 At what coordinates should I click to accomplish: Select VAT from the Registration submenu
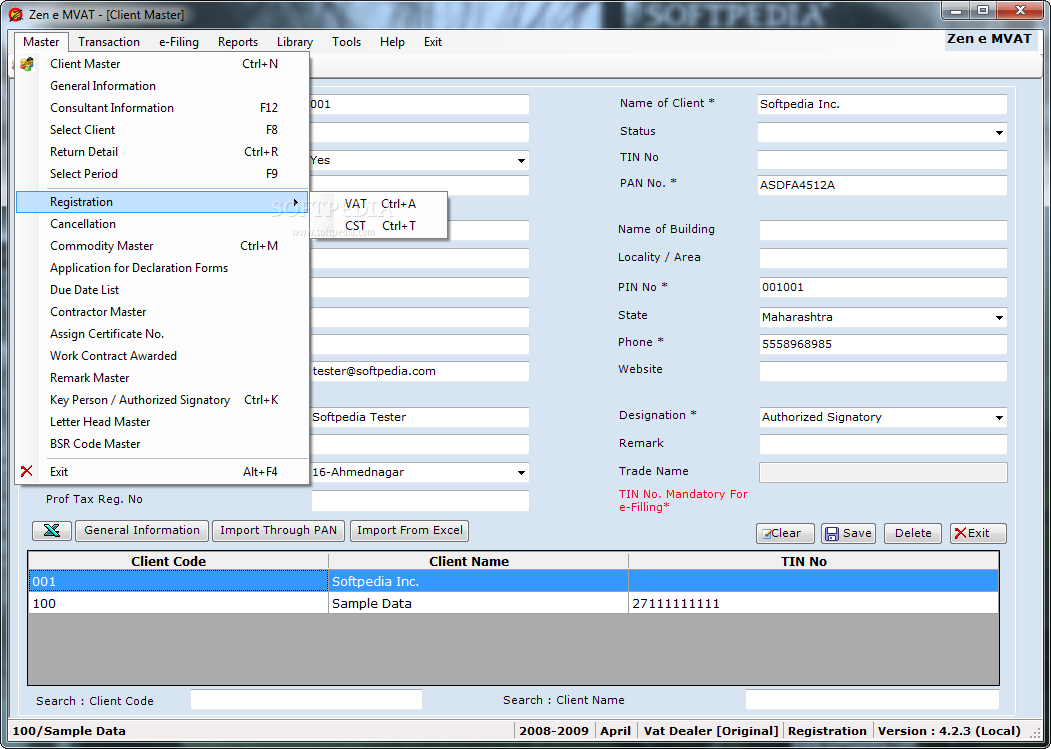[x=379, y=204]
